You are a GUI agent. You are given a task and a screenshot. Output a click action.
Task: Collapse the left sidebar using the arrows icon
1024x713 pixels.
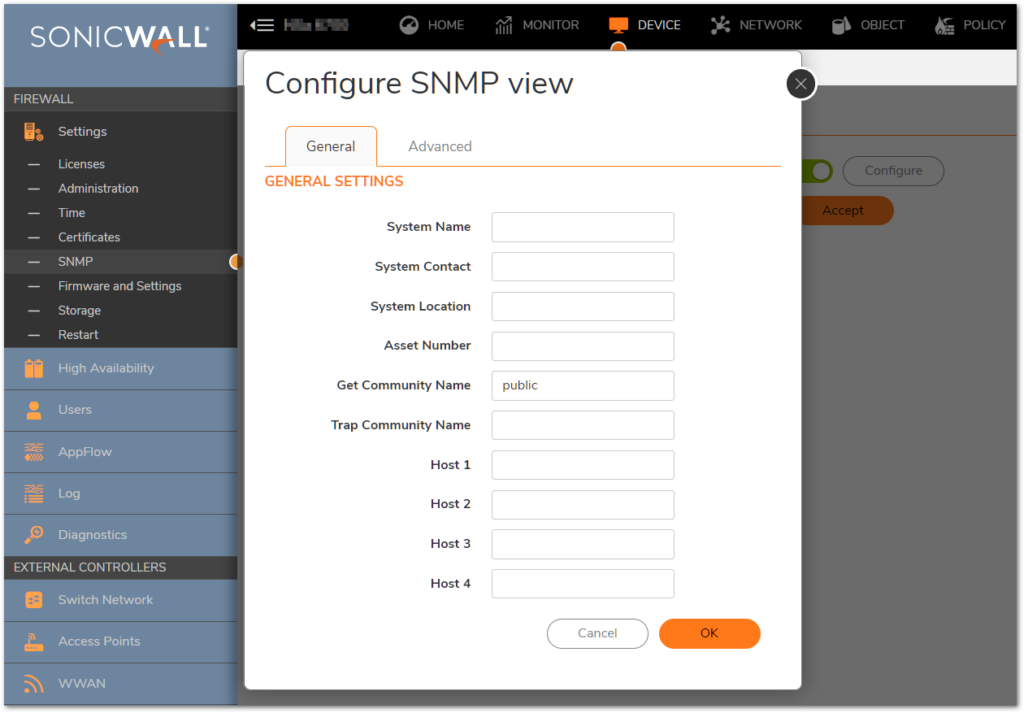261,25
